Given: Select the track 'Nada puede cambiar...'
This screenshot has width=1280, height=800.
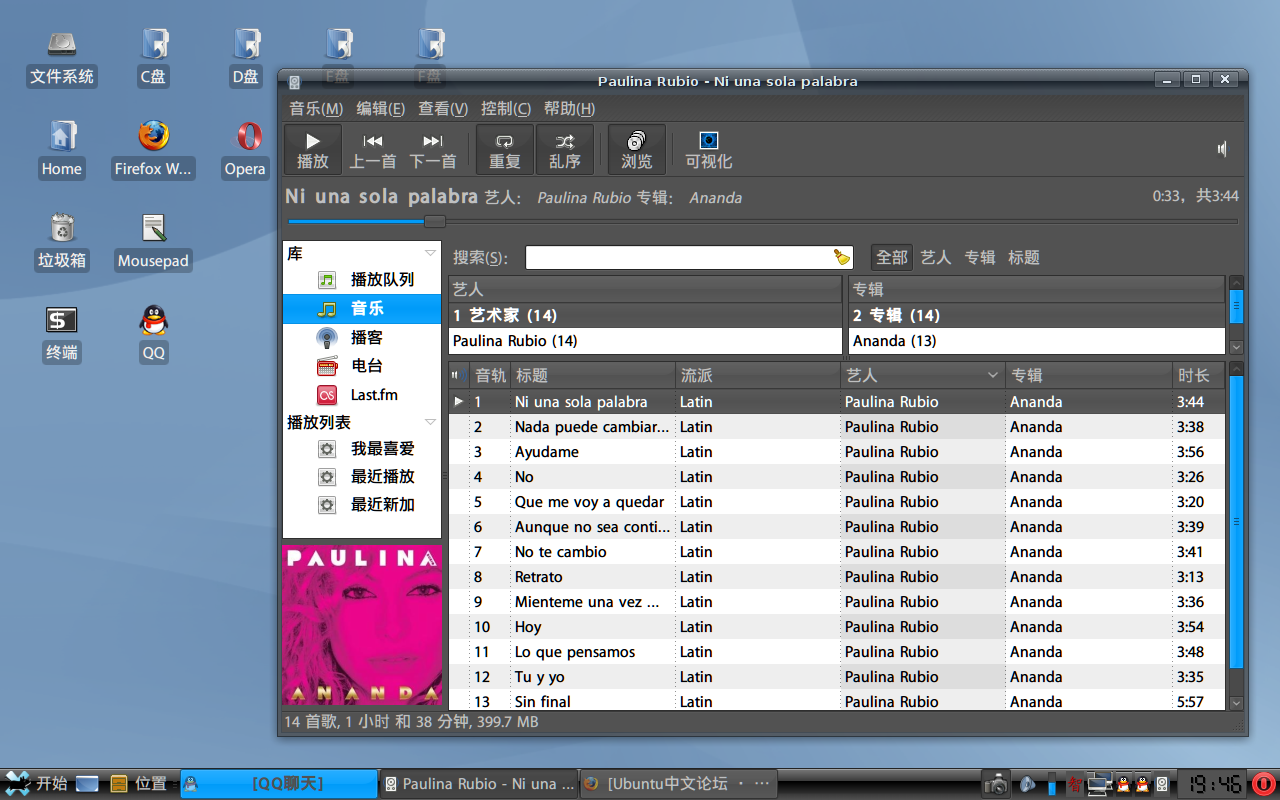Looking at the screenshot, I should click(x=837, y=427).
